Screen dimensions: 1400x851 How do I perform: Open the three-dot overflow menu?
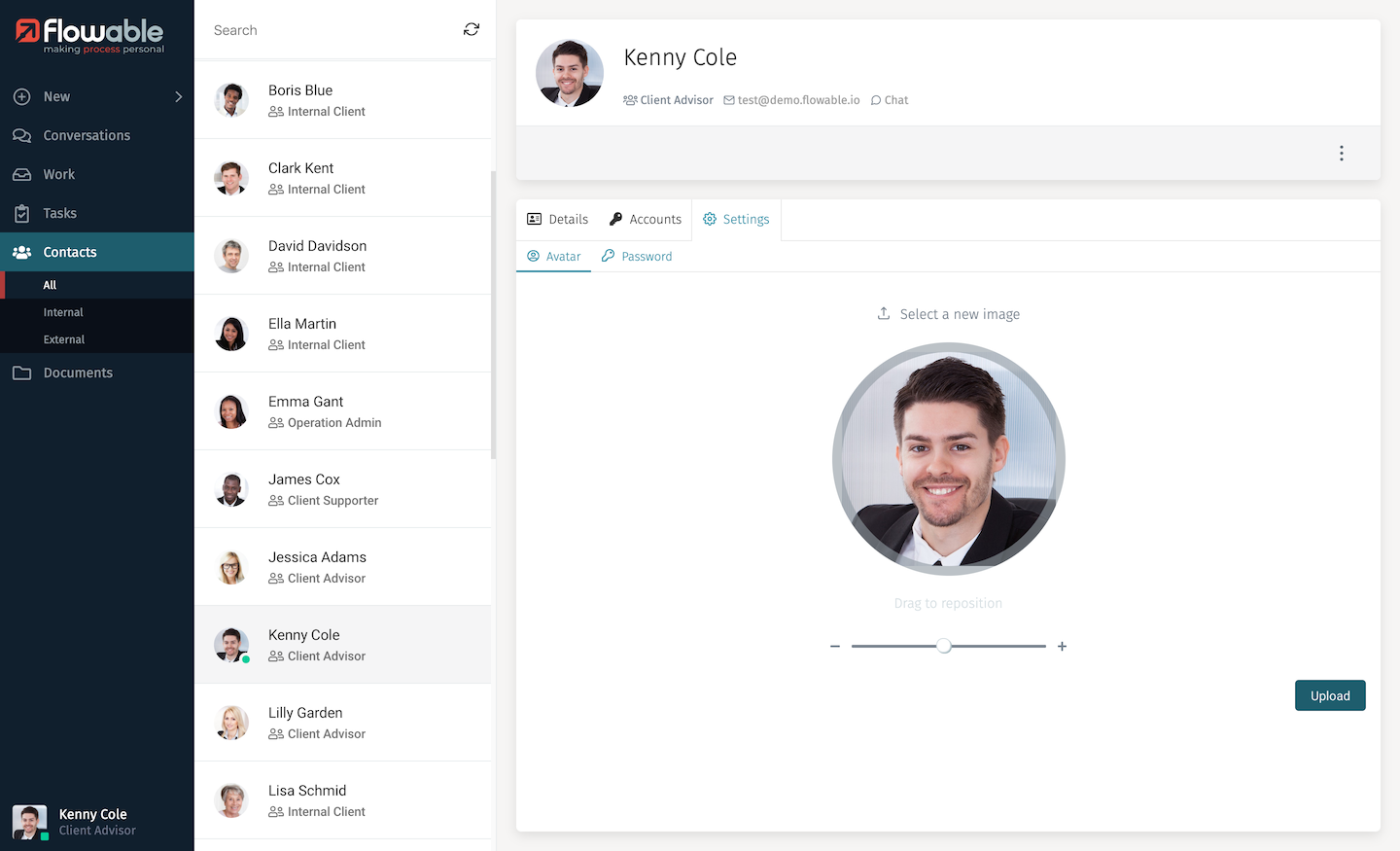[1342, 153]
